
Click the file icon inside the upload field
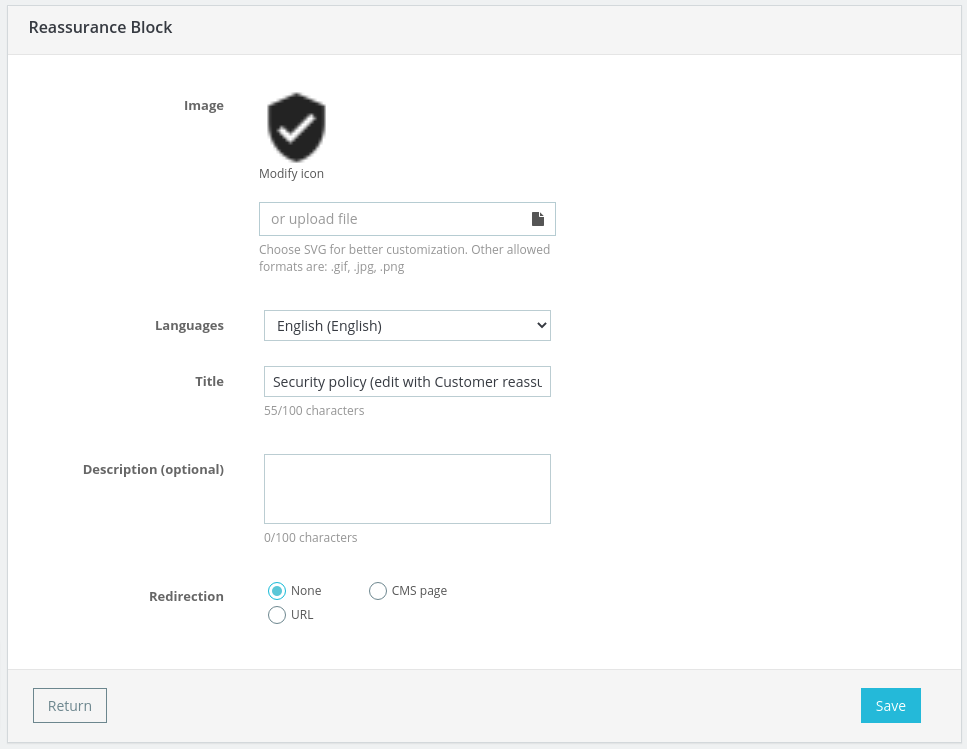pos(537,218)
